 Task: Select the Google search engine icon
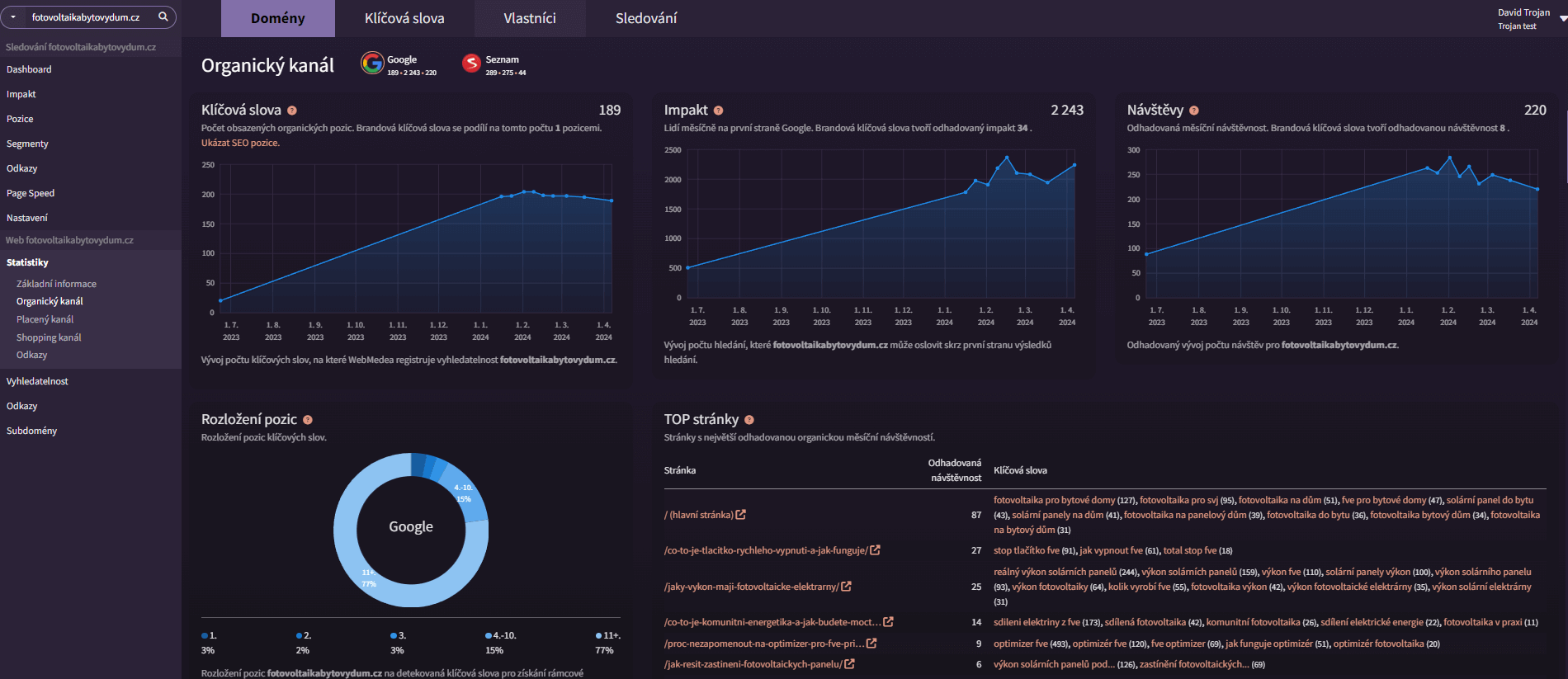coord(372,63)
